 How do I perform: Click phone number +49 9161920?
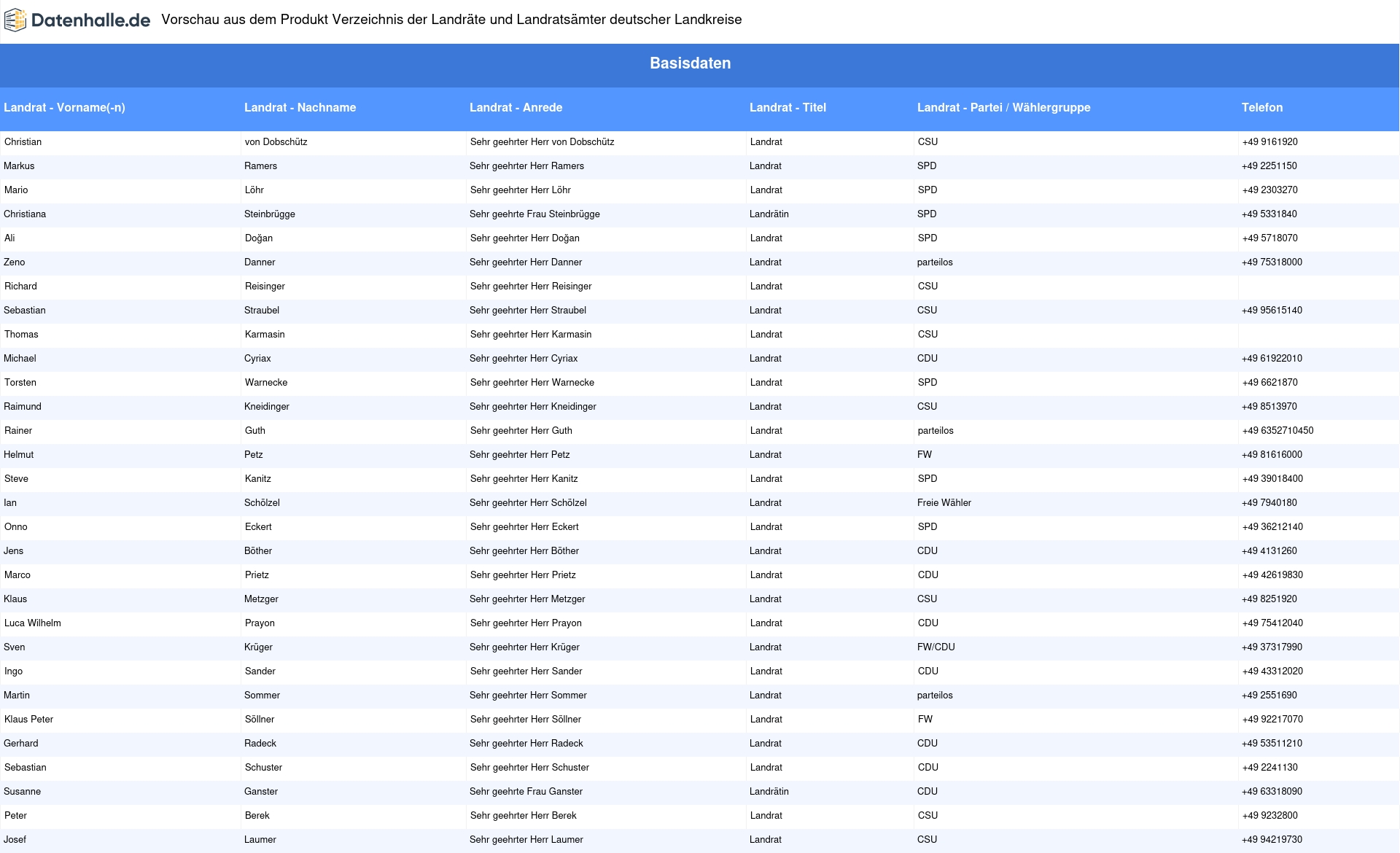click(1269, 142)
